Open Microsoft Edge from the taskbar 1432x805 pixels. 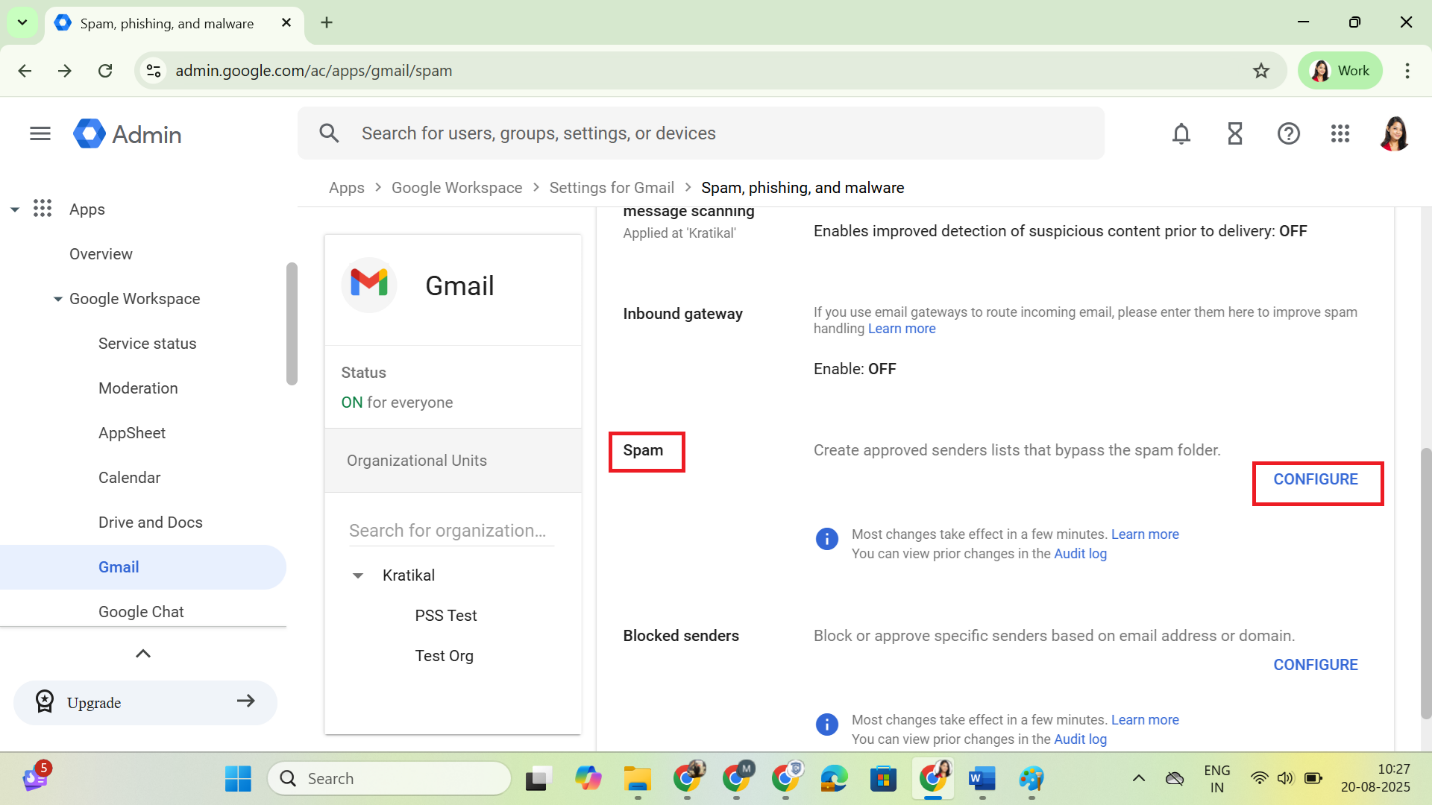point(834,778)
